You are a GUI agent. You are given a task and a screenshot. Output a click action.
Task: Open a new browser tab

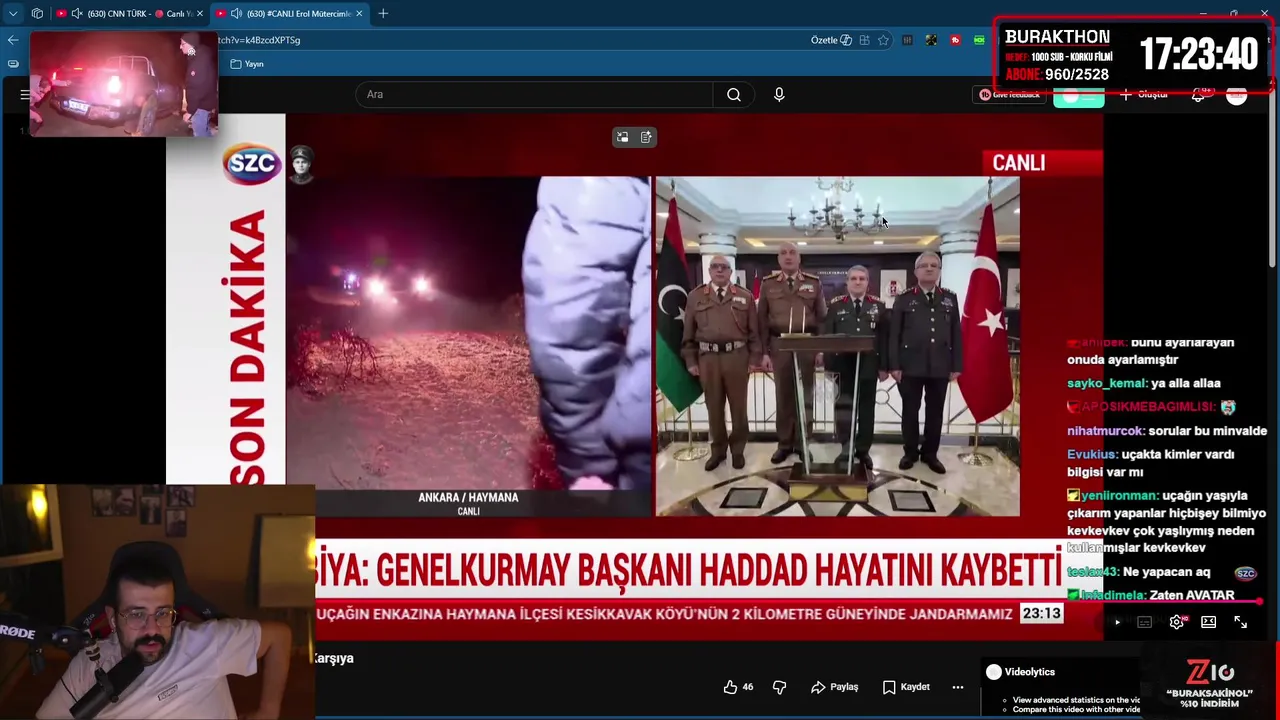tap(383, 14)
